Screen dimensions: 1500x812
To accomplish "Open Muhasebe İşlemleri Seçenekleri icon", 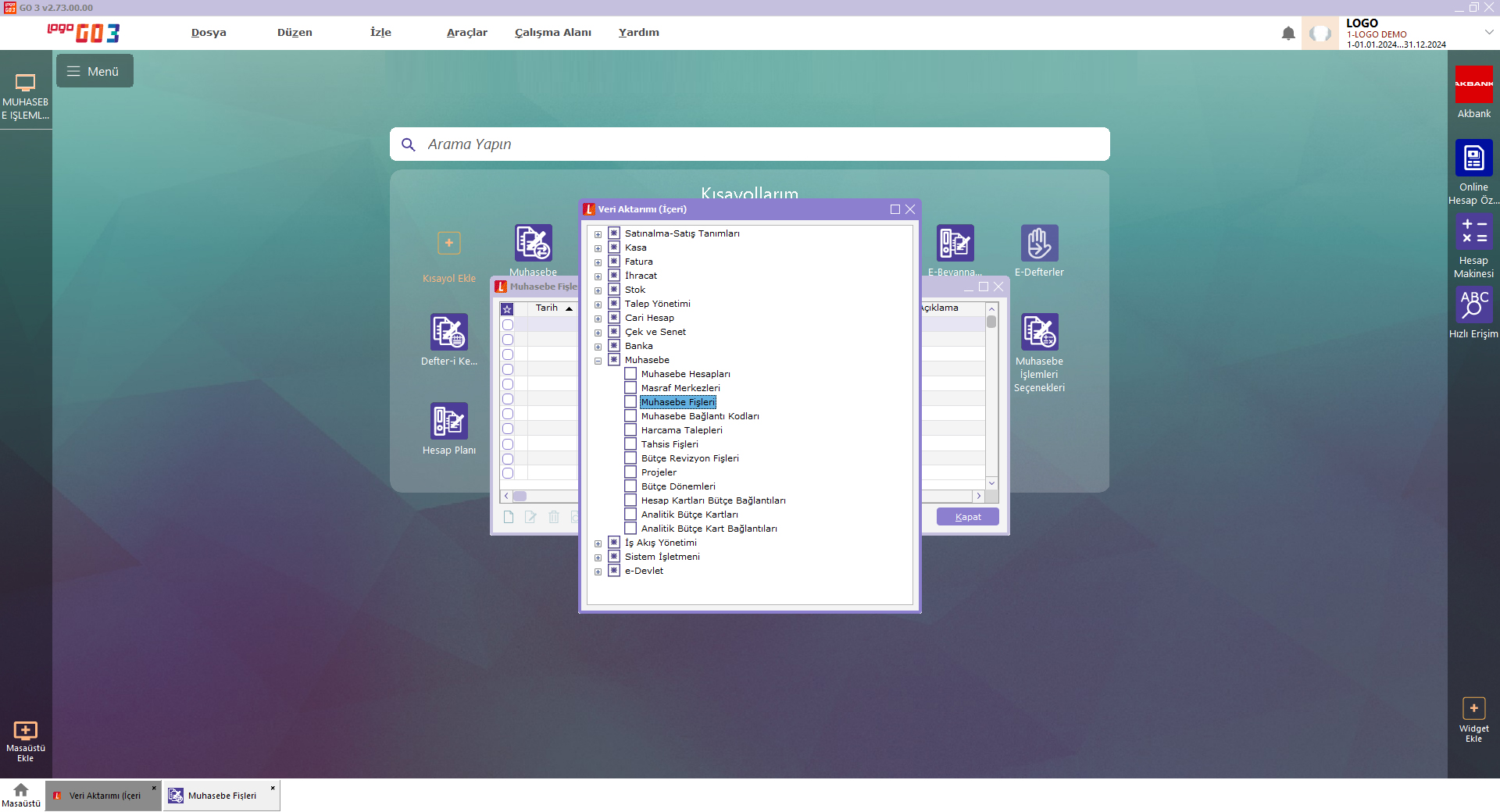I will (x=1039, y=332).
